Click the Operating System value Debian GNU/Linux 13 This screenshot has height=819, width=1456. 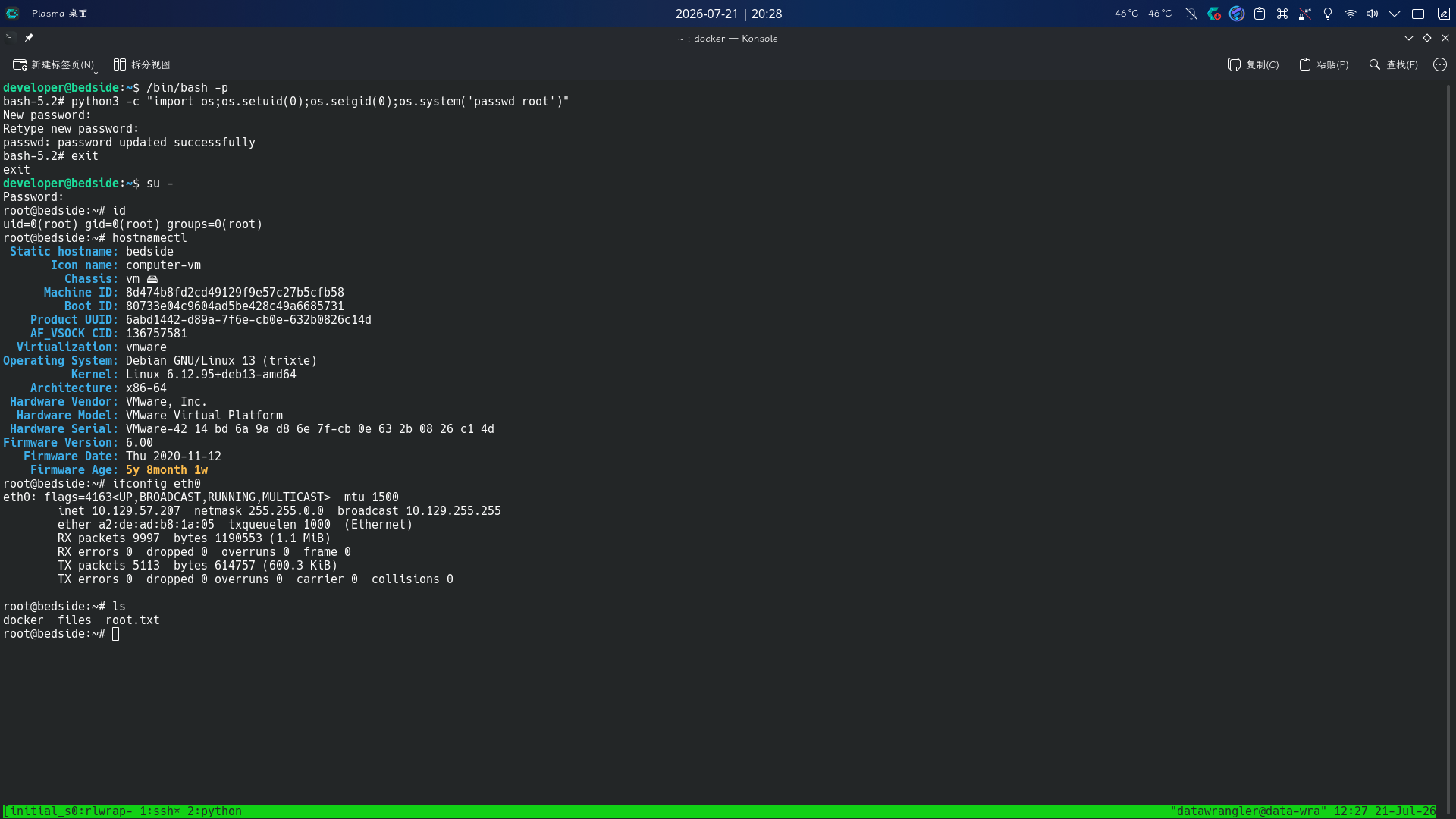[221, 361]
